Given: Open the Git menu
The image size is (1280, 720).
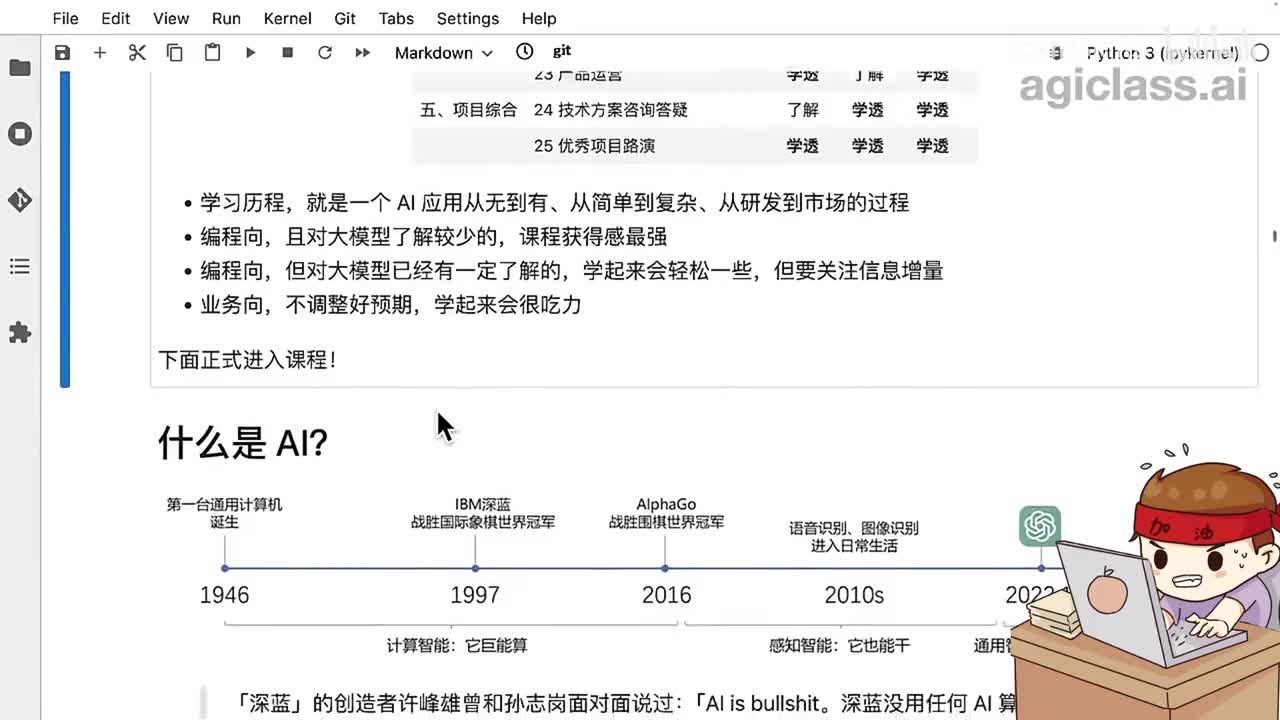Looking at the screenshot, I should (x=345, y=18).
